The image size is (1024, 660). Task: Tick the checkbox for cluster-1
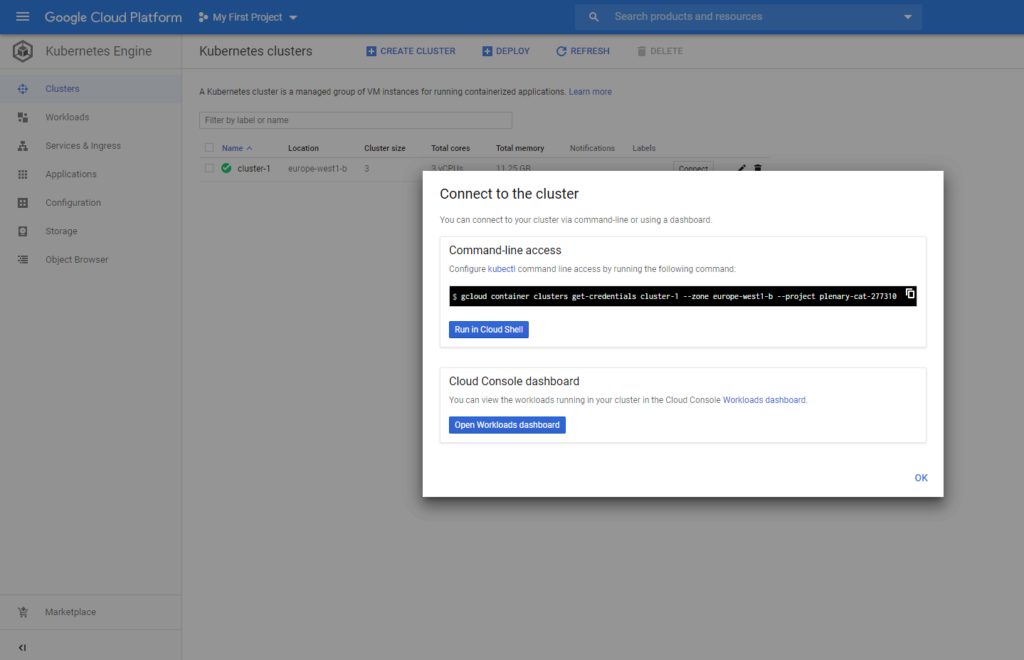tap(209, 168)
